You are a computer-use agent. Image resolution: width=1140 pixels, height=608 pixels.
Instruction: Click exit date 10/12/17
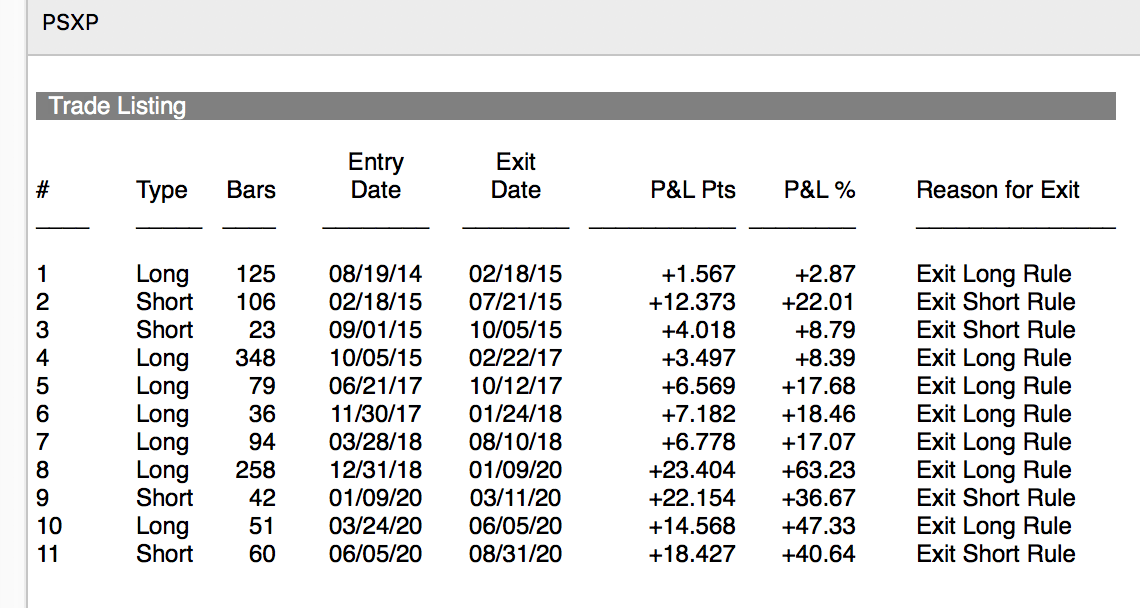click(515, 386)
